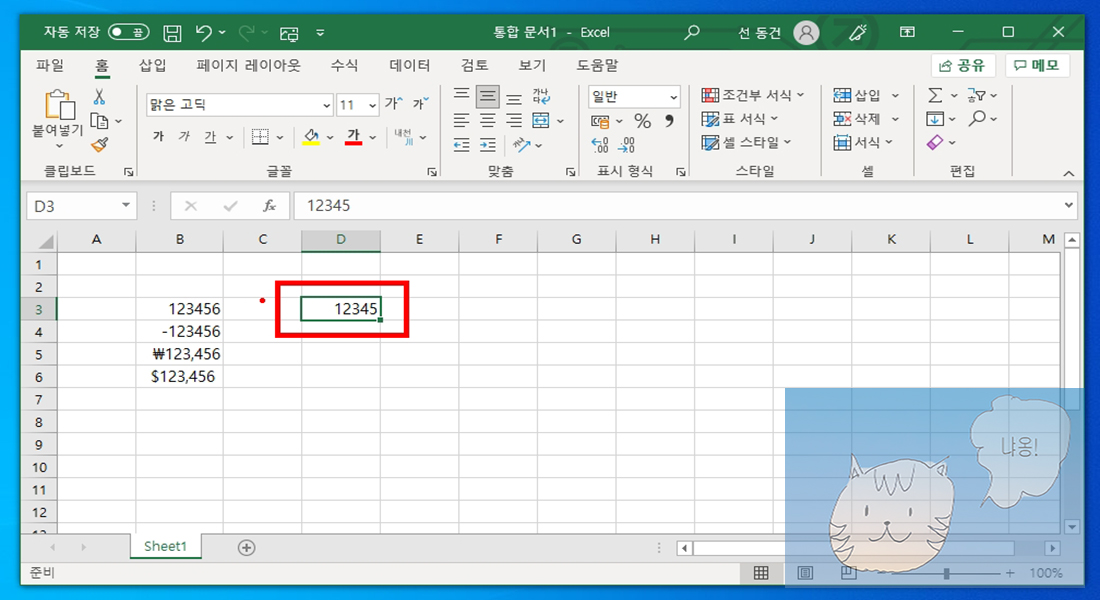The image size is (1100, 600).
Task: Click the Cut scissors icon
Action: (x=99, y=97)
